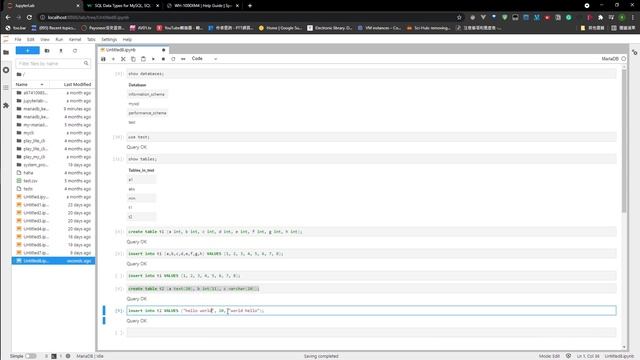Sort files by Name column
The image size is (640, 360).
click(29, 84)
